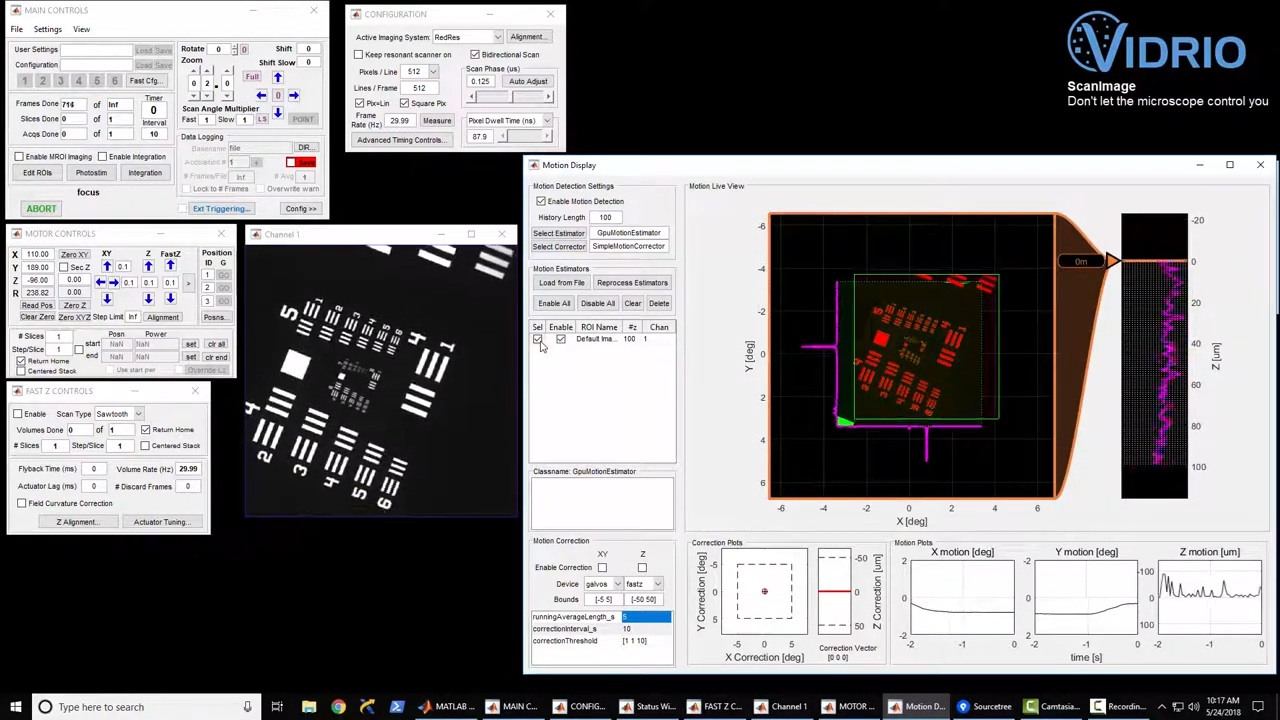Viewport: 1280px width, 720px height.
Task: Open the Settings menu in Main Controls
Action: point(47,29)
